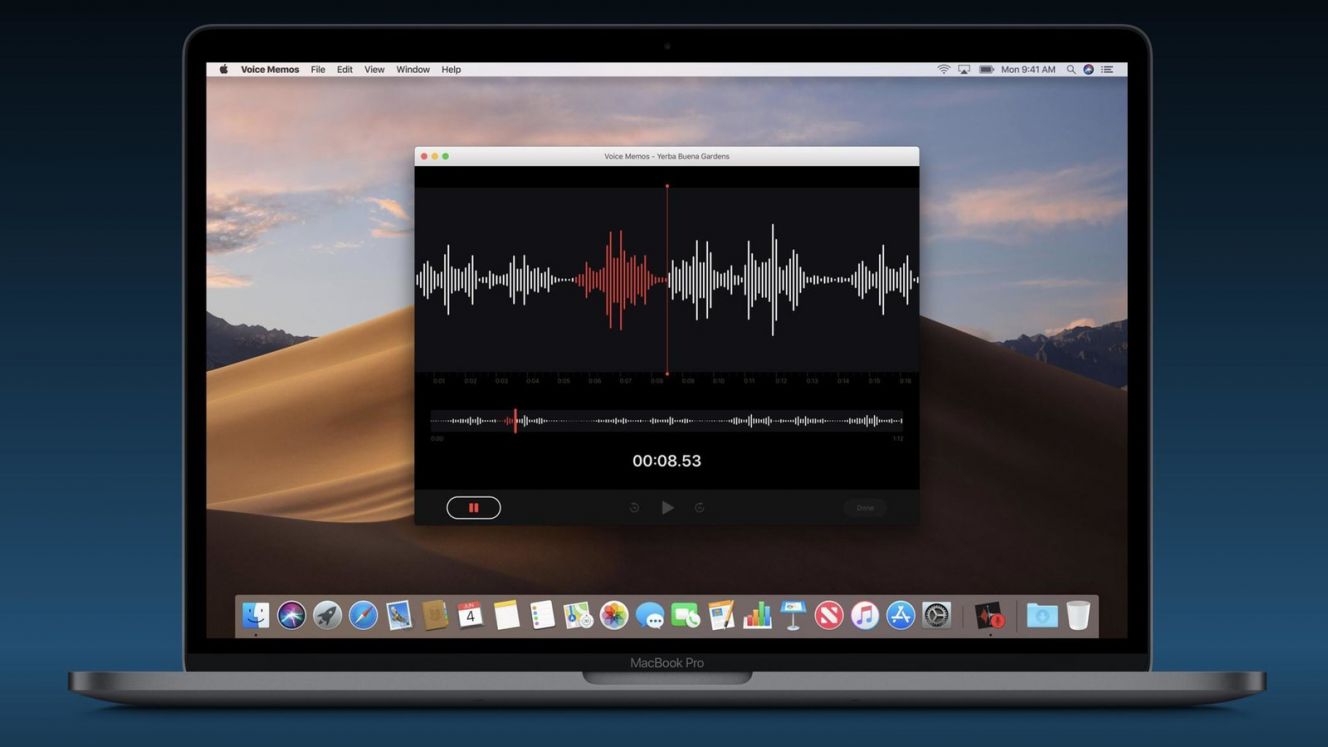The width and height of the screenshot is (1328, 747).
Task: Launch Siri from the Dock
Action: [291, 615]
